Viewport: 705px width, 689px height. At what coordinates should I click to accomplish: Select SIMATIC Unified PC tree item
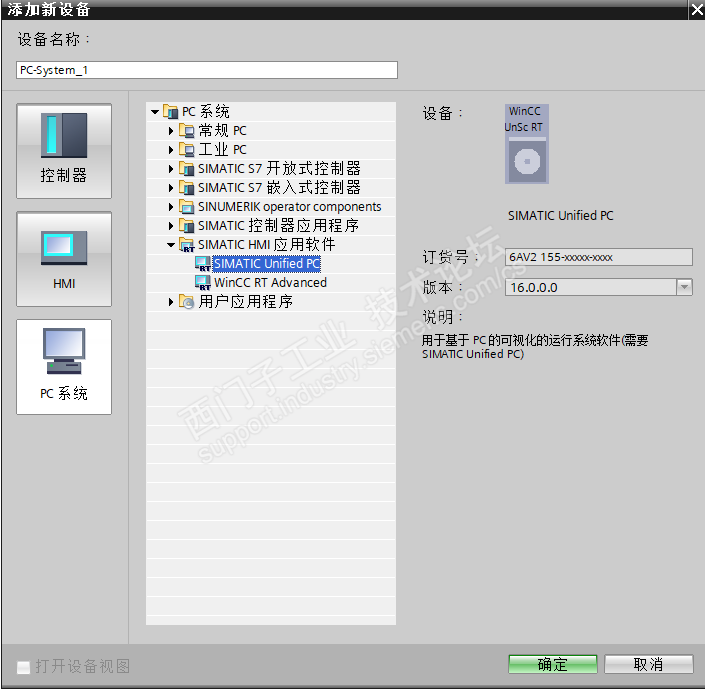(x=267, y=264)
